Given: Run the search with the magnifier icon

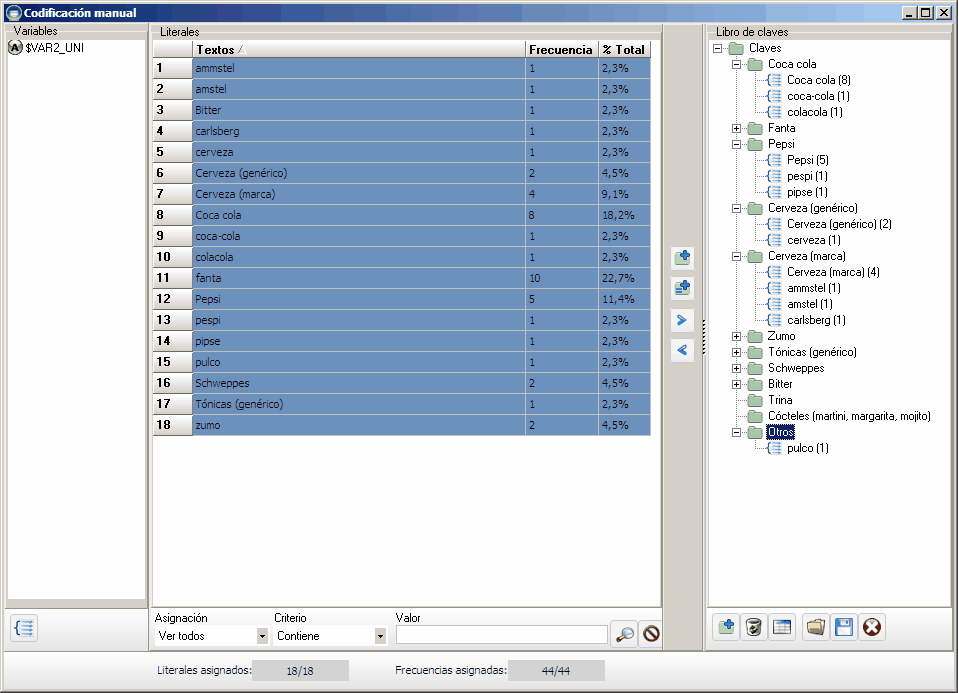Looking at the screenshot, I should (624, 634).
